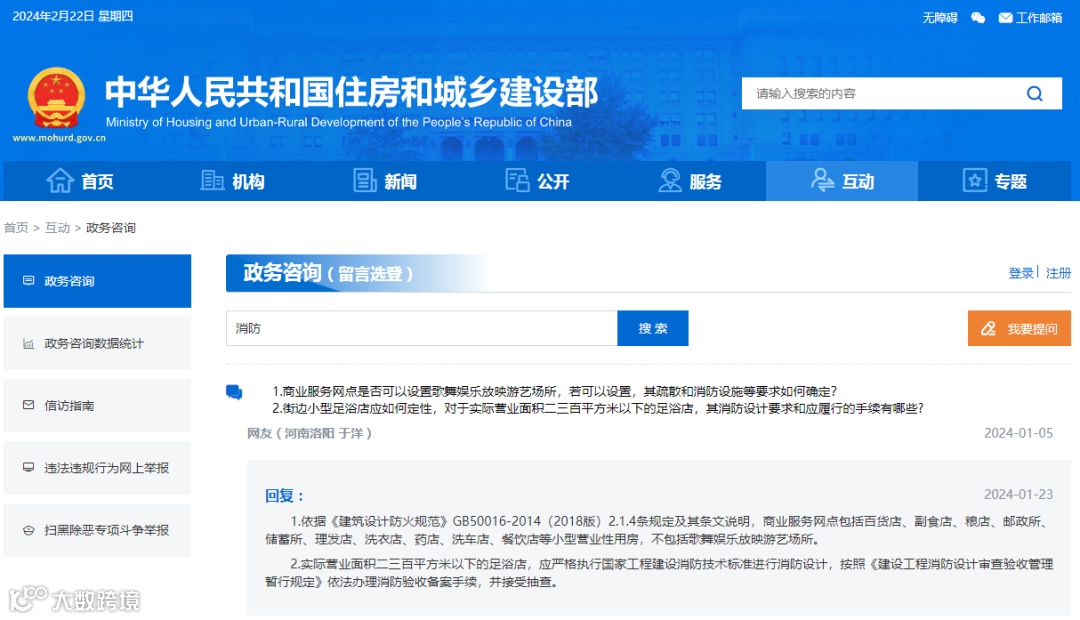
Task: Click the 互动 people icon
Action: tap(822, 180)
